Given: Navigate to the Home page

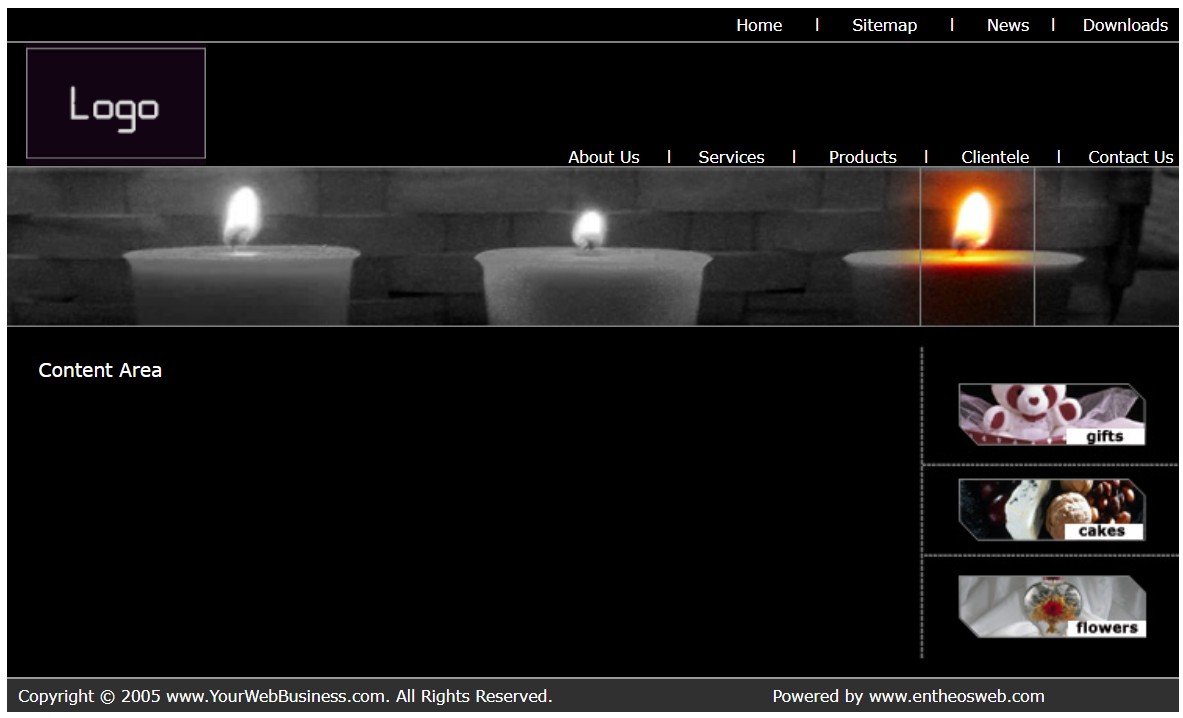Looking at the screenshot, I should tap(759, 25).
